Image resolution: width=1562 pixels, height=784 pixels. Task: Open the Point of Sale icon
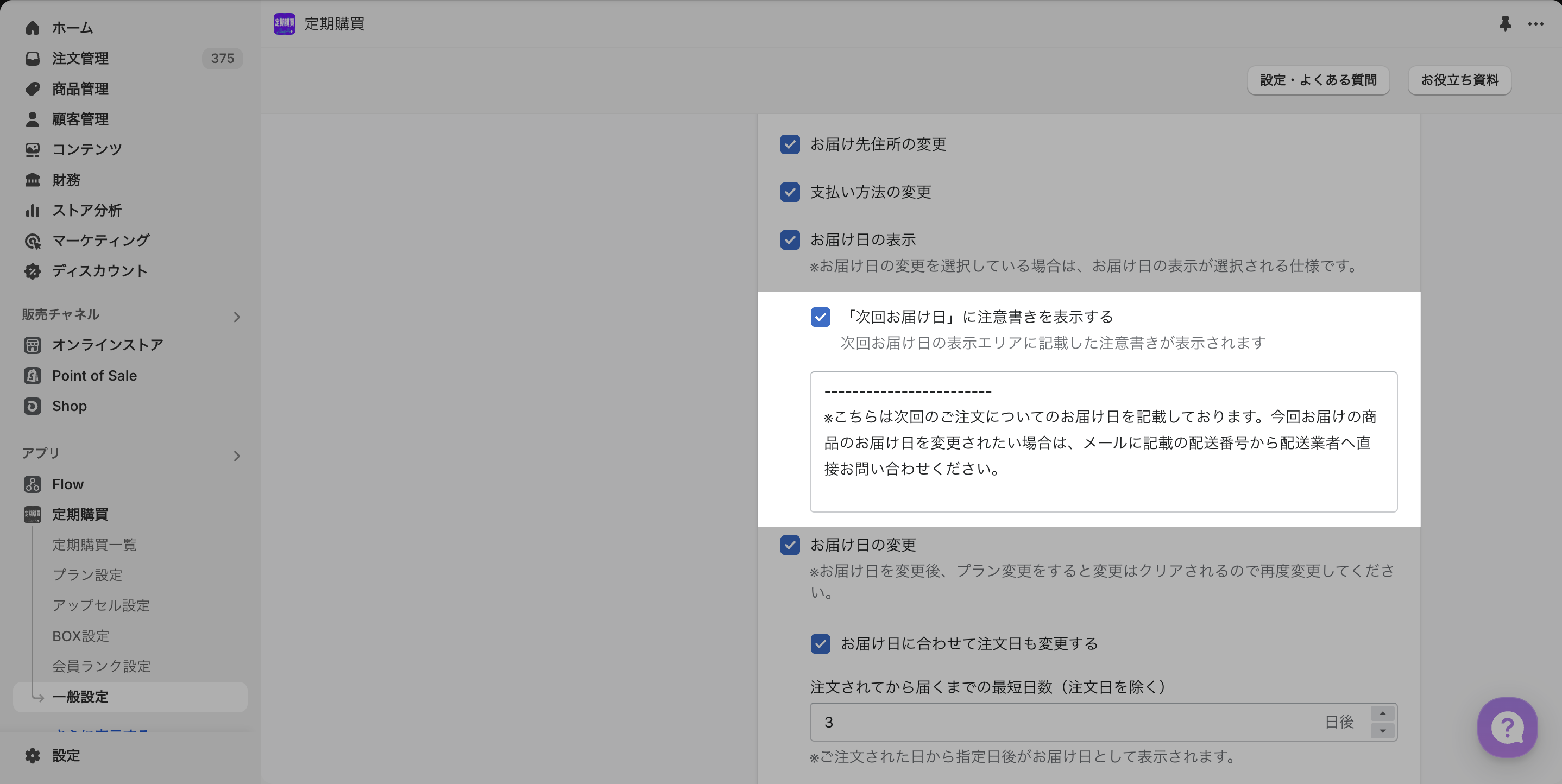(32, 375)
